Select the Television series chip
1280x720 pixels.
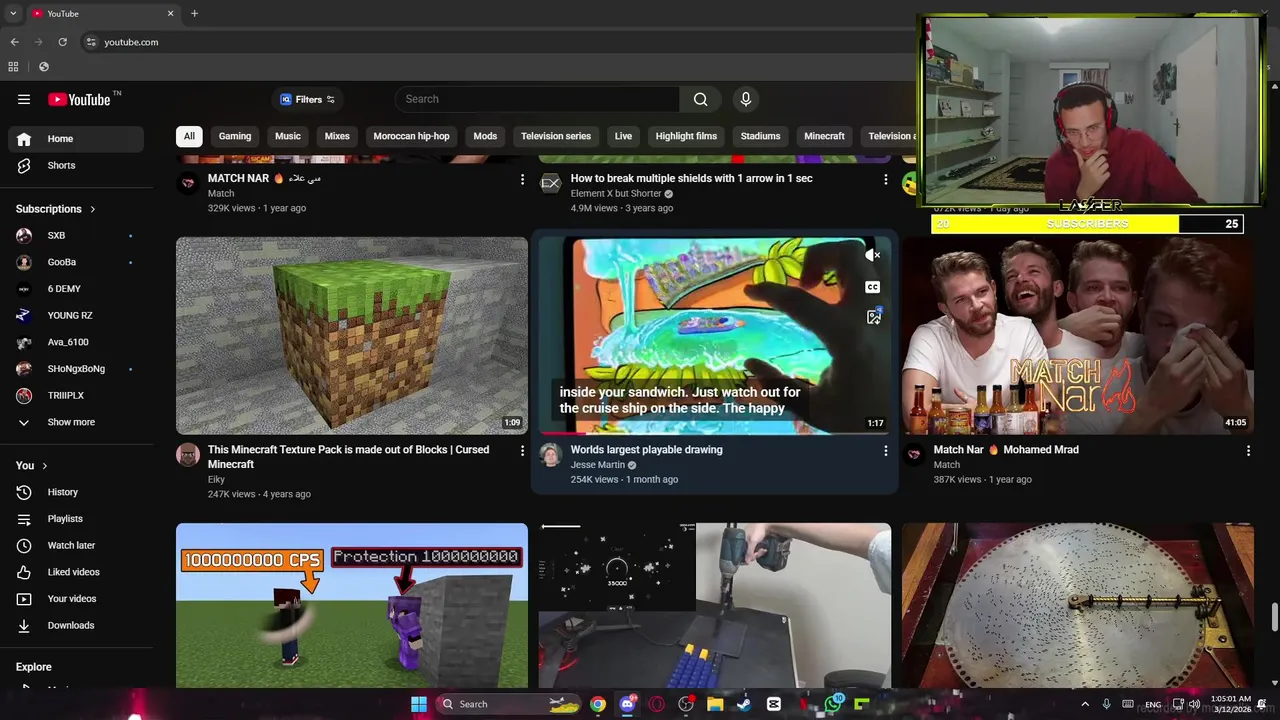[556, 136]
